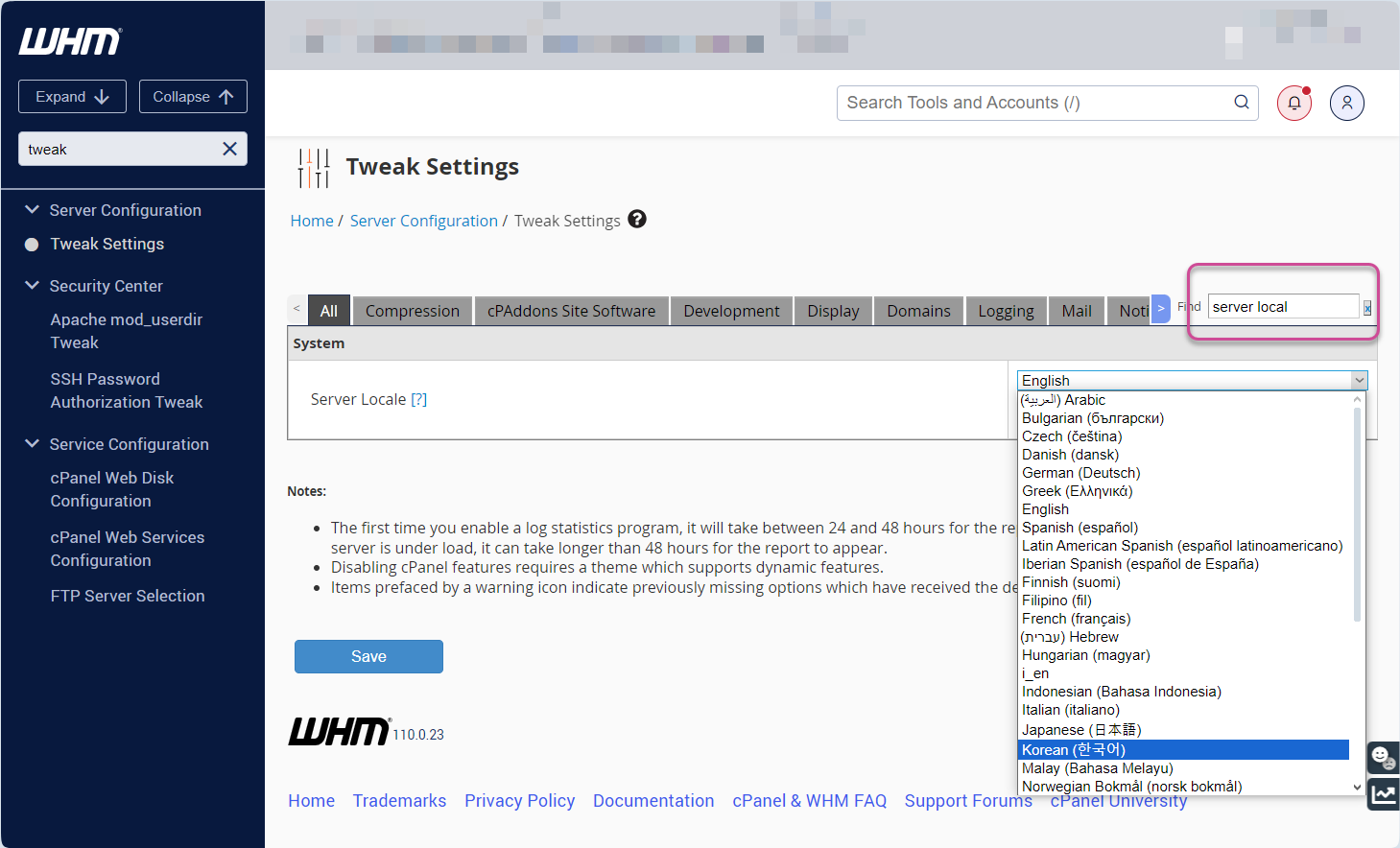Image resolution: width=1400 pixels, height=848 pixels.
Task: Clear the tweak sidebar search
Action: point(229,149)
